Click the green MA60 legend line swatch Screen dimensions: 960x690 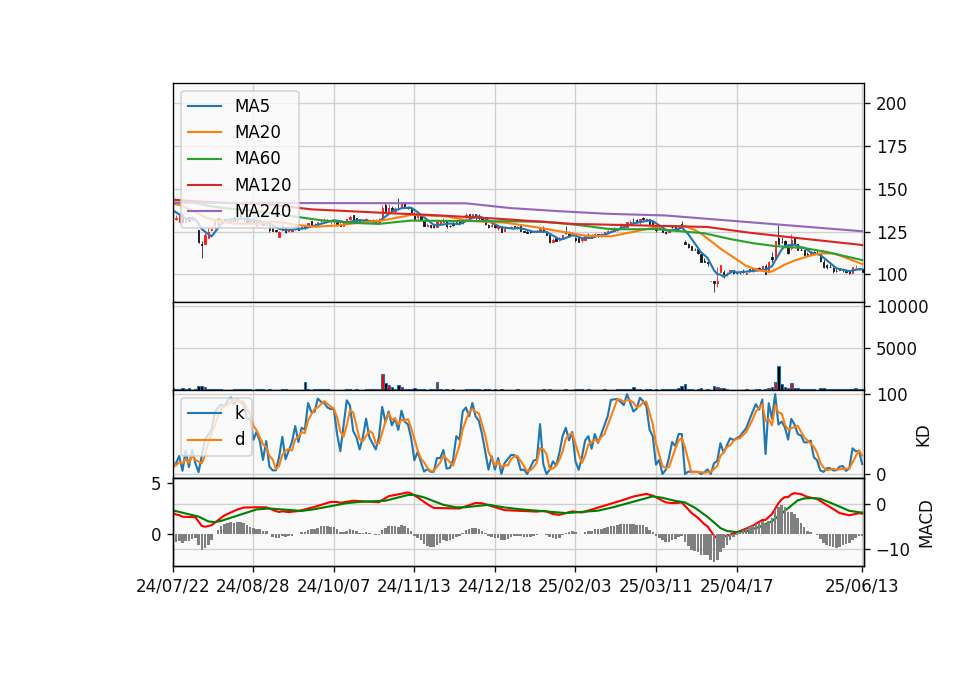(204, 159)
